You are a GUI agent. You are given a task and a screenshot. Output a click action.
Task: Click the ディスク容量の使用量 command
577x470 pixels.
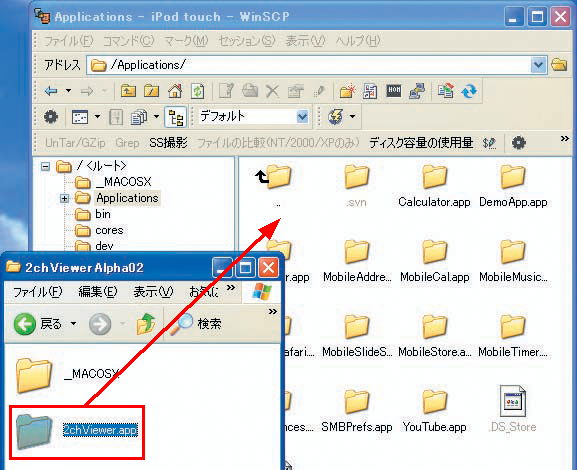click(421, 143)
